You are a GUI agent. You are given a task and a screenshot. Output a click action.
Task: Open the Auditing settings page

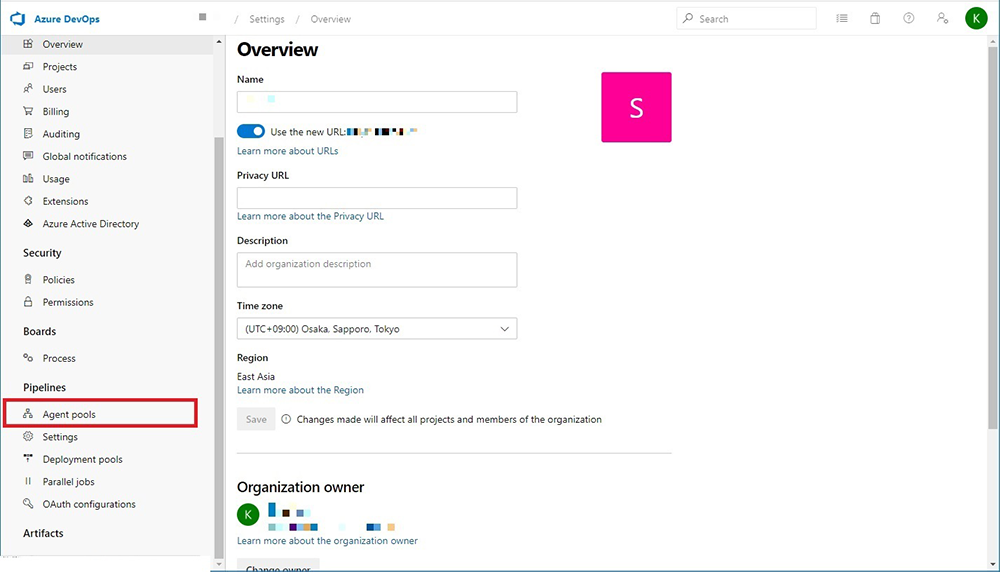(x=61, y=134)
